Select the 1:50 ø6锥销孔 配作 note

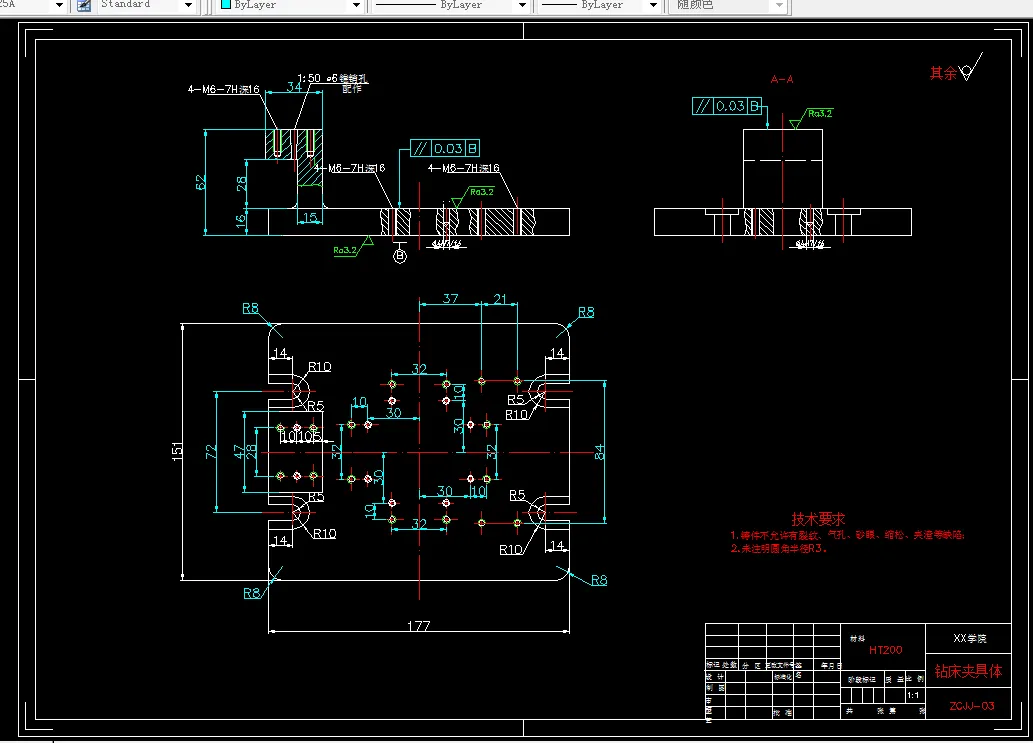pyautogui.click(x=333, y=82)
